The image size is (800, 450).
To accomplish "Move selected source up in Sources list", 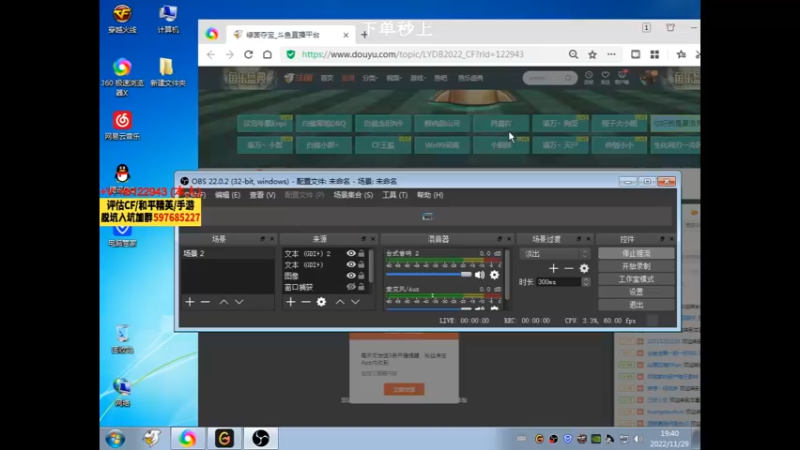I will pyautogui.click(x=340, y=302).
